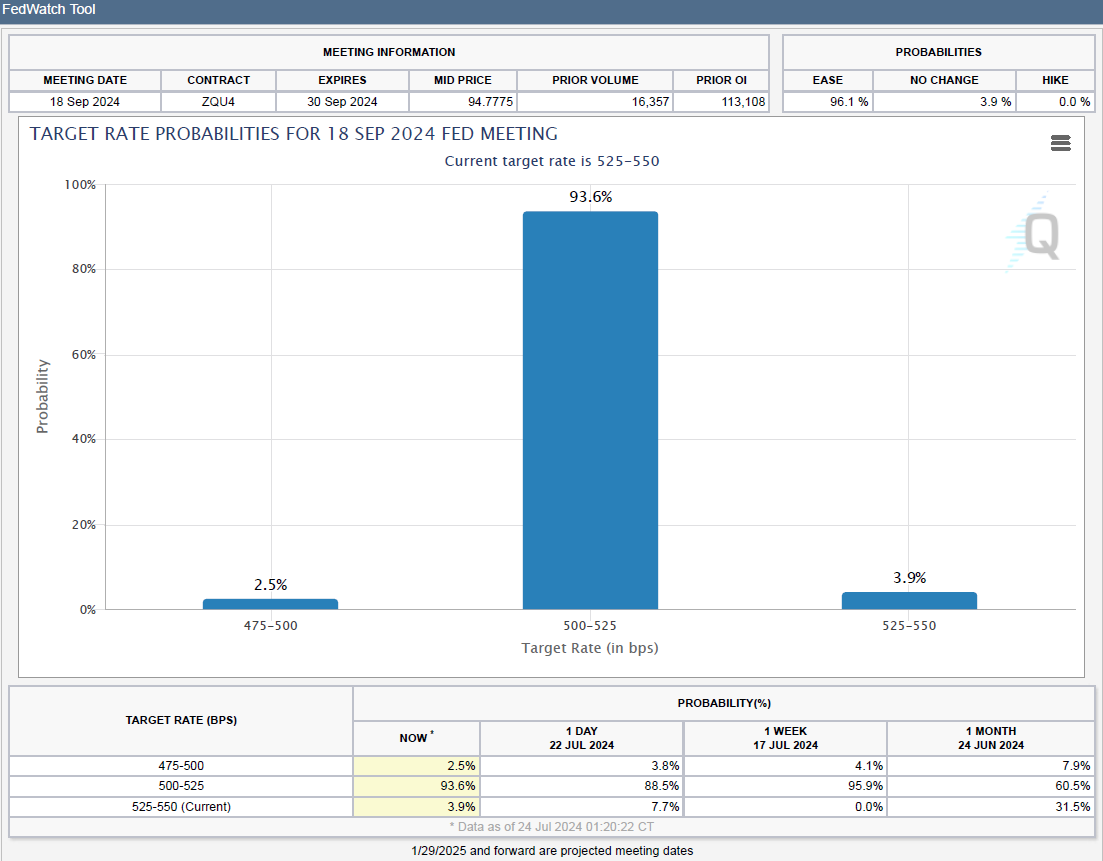Click the 500-525 x-axis label
Image resolution: width=1103 pixels, height=861 pixels.
pyautogui.click(x=589, y=625)
